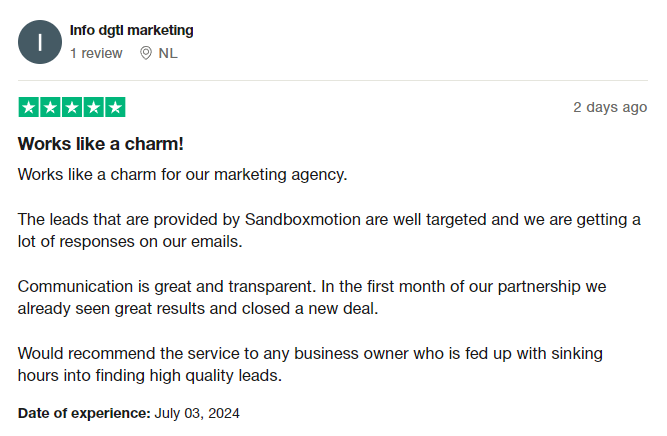Screen dimensions: 667x436
Task: Click the paragraph starting "Communication is great"
Action: (x=312, y=297)
